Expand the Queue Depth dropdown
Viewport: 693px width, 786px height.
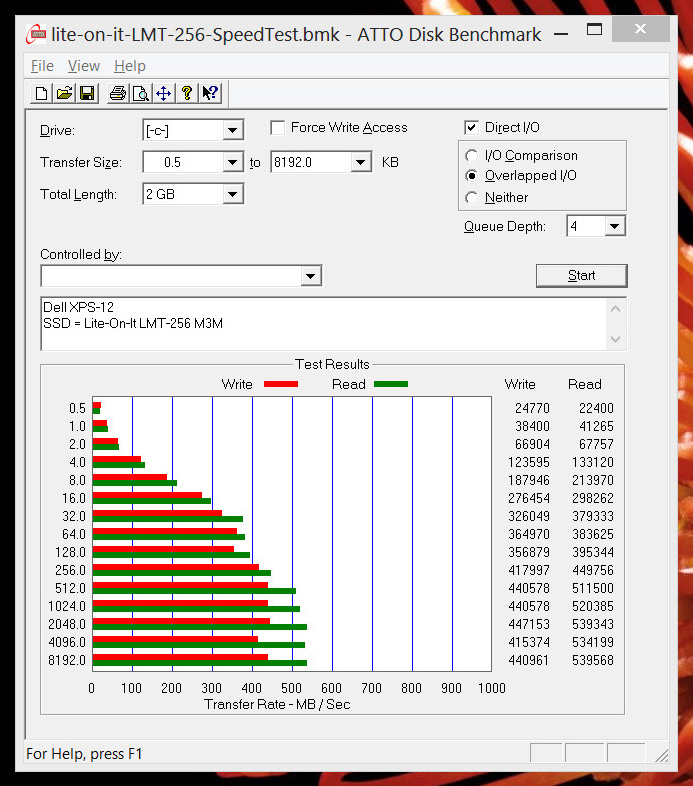pos(615,226)
